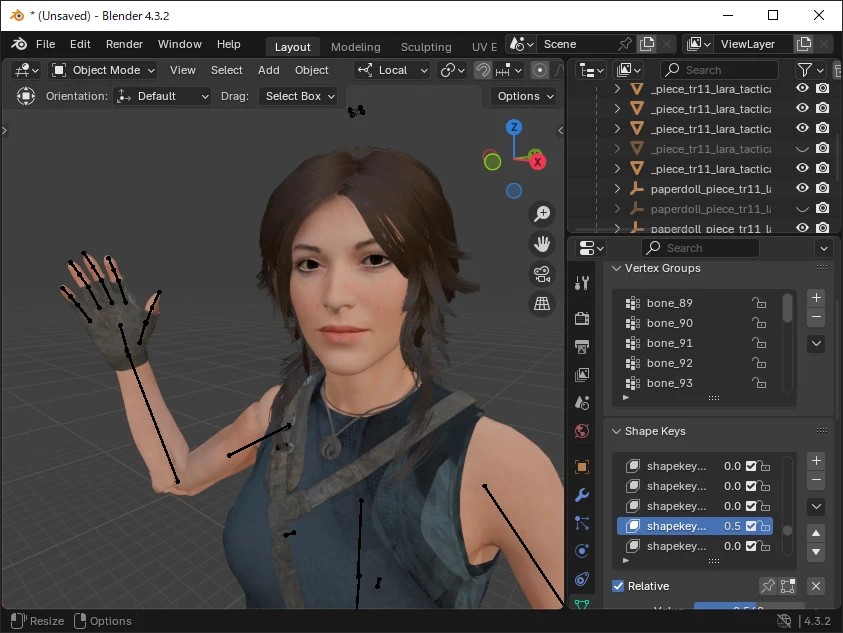The height and width of the screenshot is (633, 843).
Task: Toggle lock on bone_89 vertex group
Action: click(x=759, y=303)
